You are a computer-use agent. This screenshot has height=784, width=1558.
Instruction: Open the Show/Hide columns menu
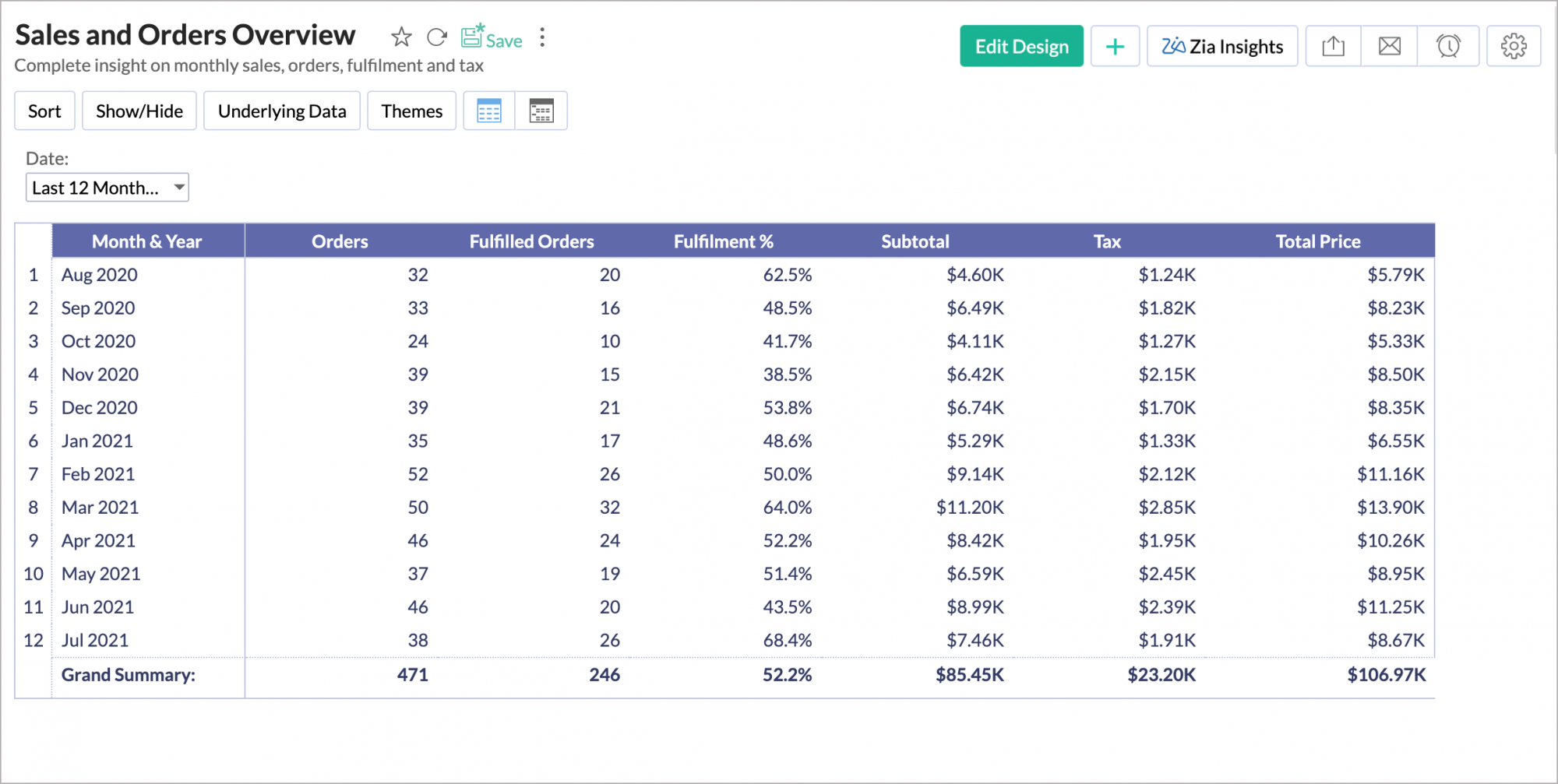point(139,111)
